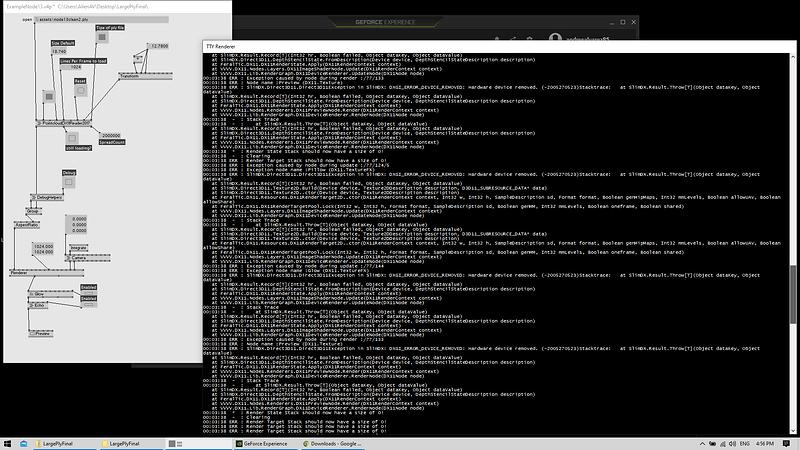The height and width of the screenshot is (450, 800).
Task: Click the Size Default label
Action: 63,43
